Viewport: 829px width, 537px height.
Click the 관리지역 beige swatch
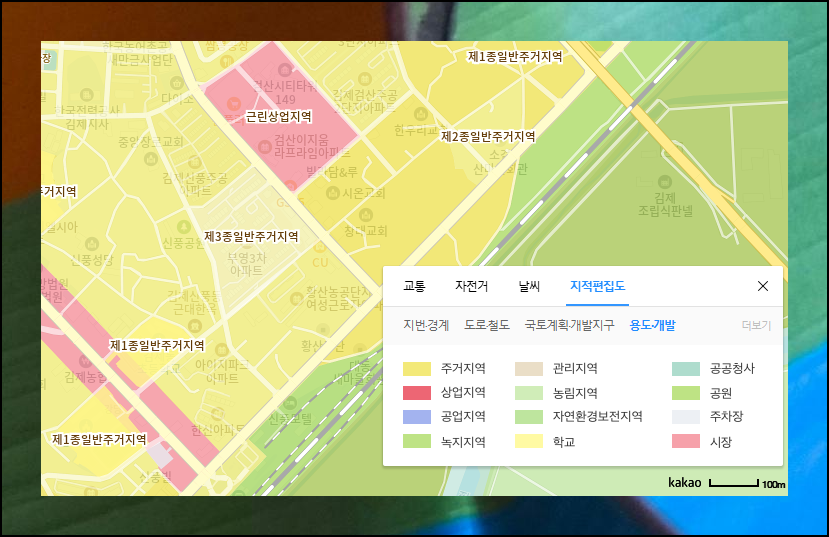point(529,368)
